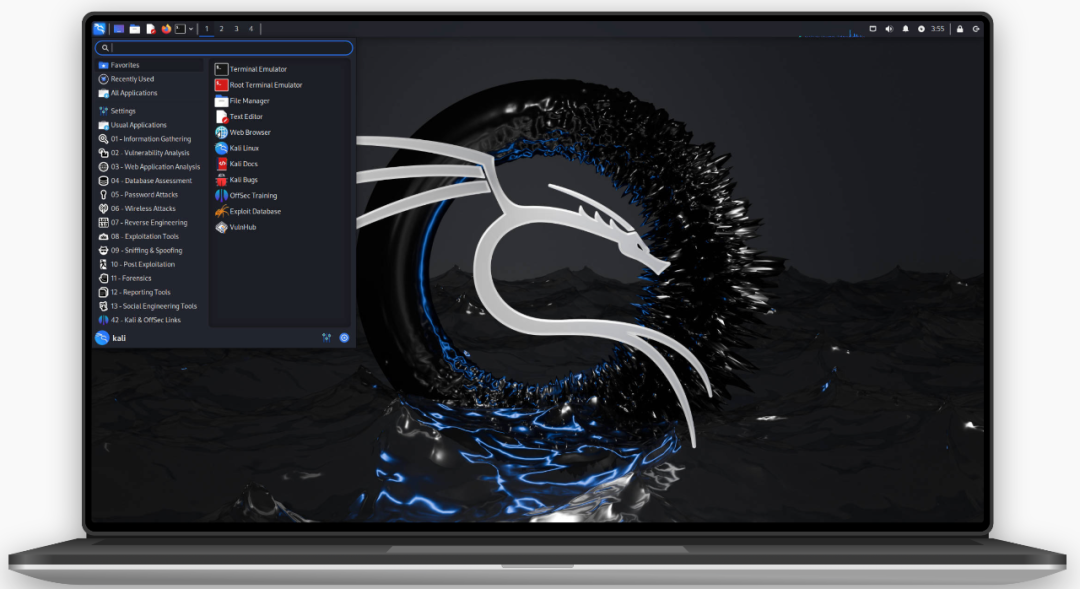This screenshot has height=589, width=1080.
Task: Click the kali user avatar in the menu
Action: pyautogui.click(x=102, y=338)
